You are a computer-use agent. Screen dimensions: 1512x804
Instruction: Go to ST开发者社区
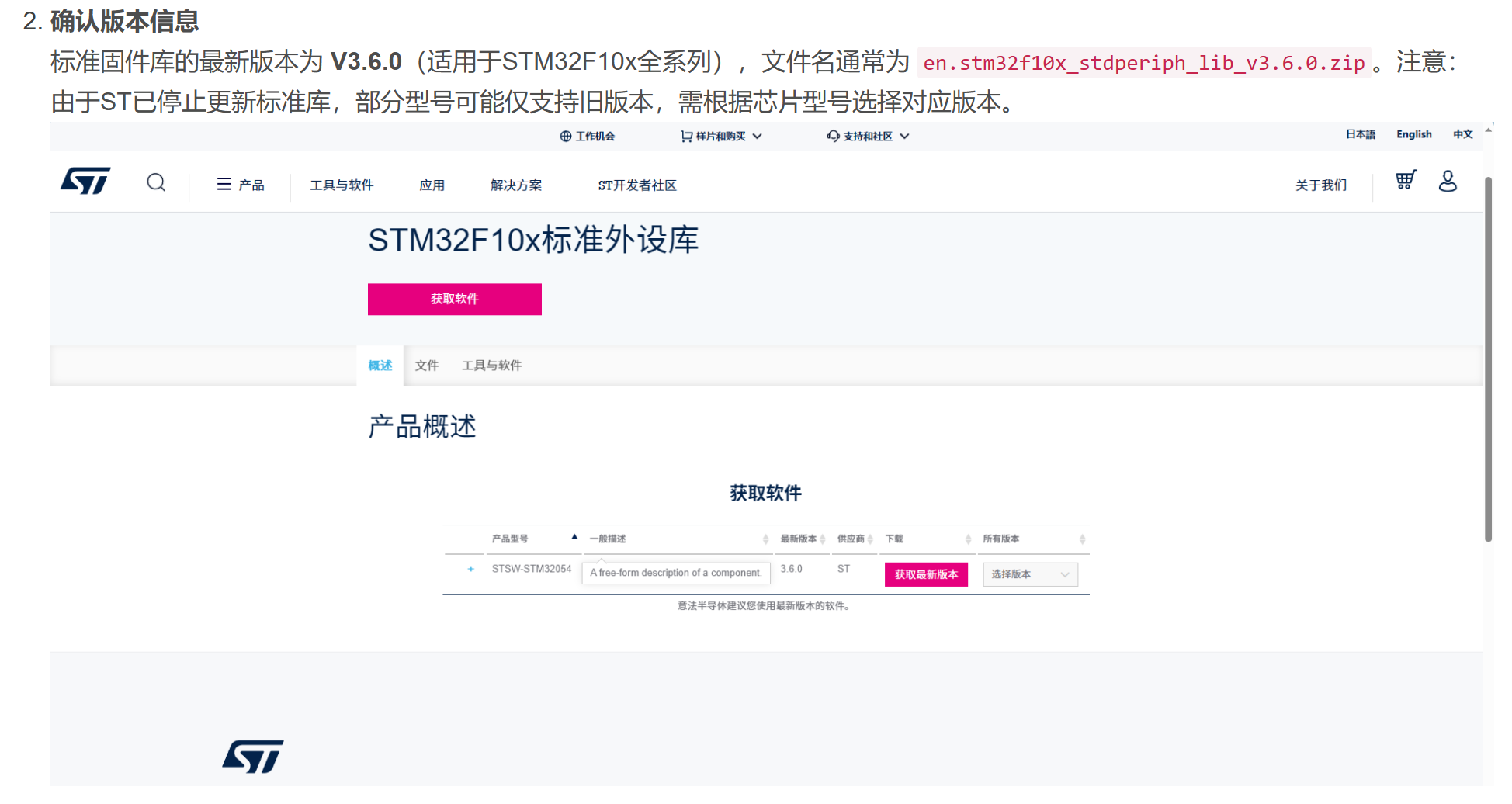point(637,185)
